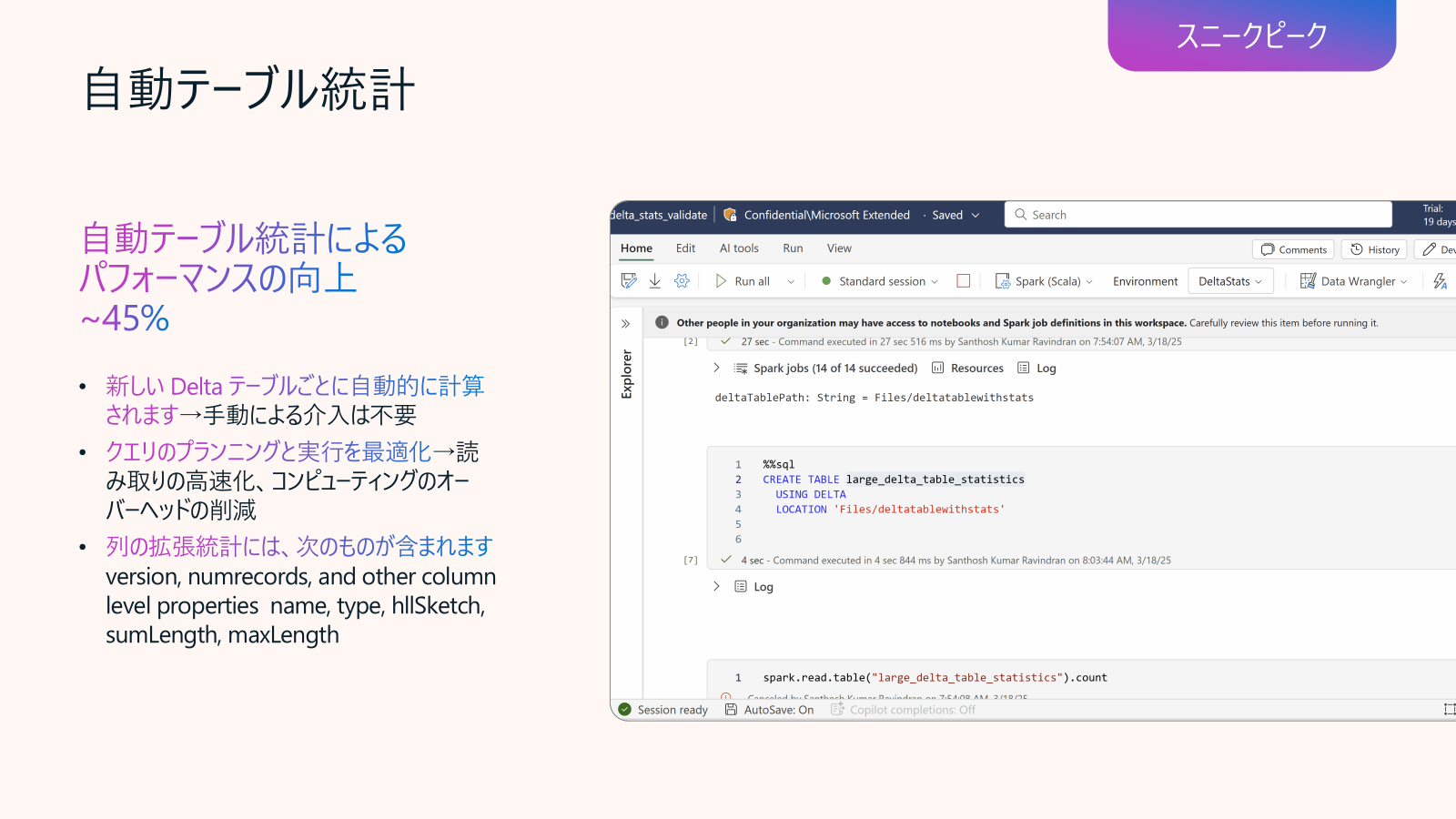Open the notebook History
The image size is (1456, 819).
[x=1375, y=249]
